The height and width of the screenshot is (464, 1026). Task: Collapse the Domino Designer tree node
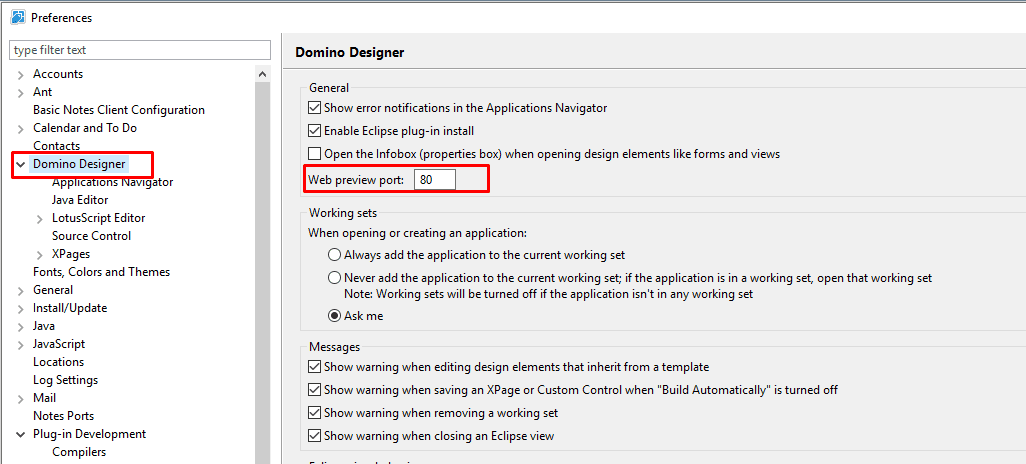coord(21,164)
